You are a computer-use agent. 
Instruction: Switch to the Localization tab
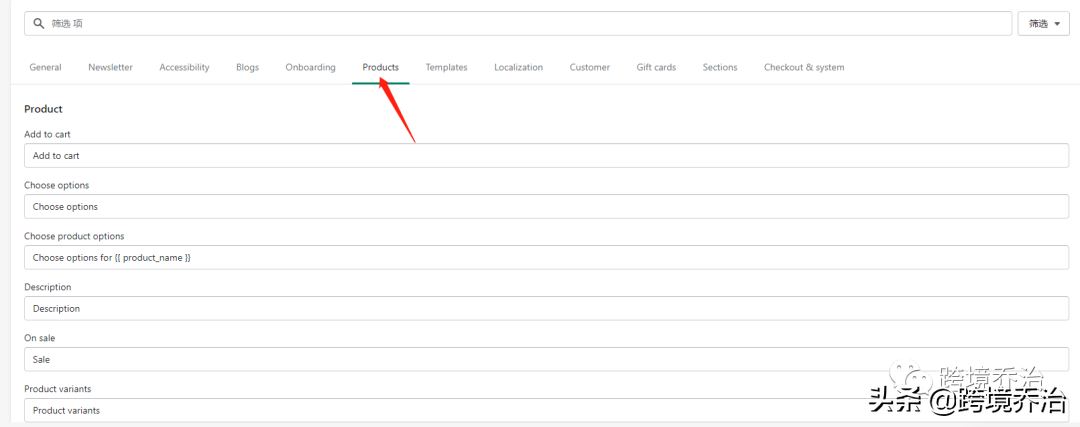click(519, 67)
